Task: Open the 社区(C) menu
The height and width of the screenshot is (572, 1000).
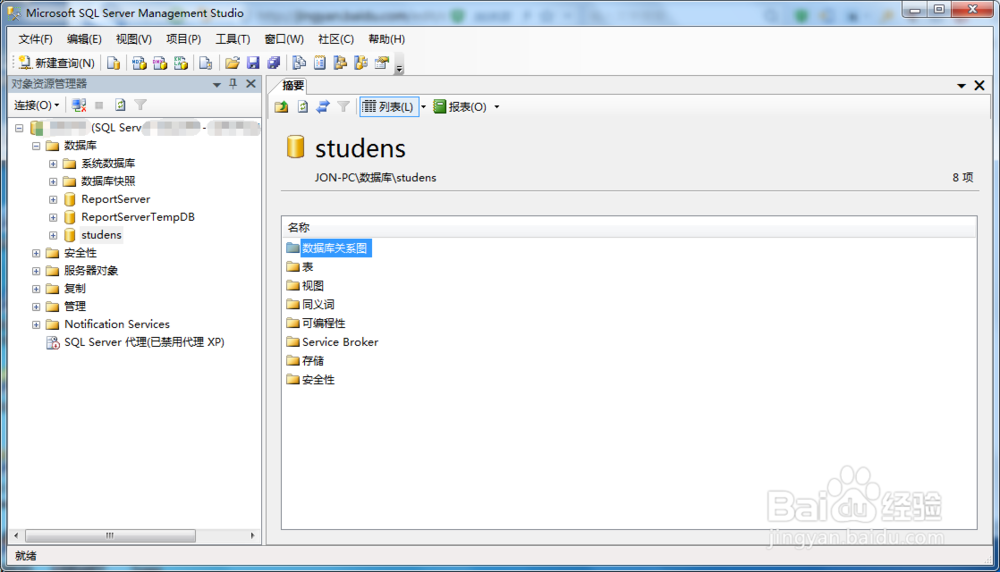Action: 335,39
